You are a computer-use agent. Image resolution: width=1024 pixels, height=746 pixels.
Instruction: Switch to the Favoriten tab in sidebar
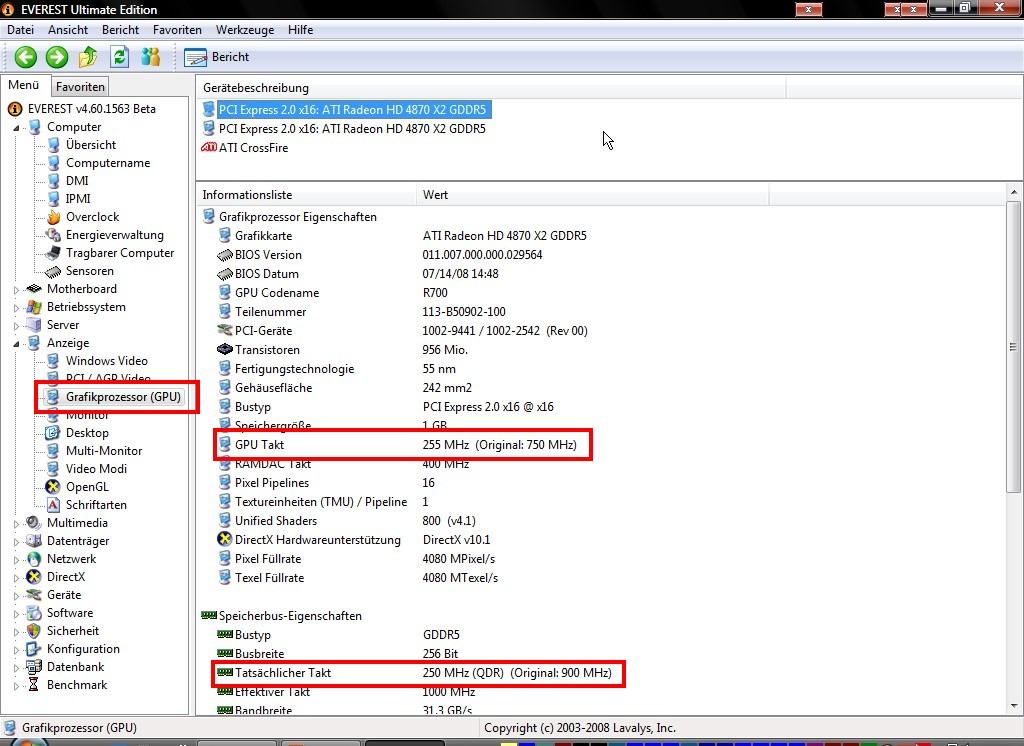(80, 87)
